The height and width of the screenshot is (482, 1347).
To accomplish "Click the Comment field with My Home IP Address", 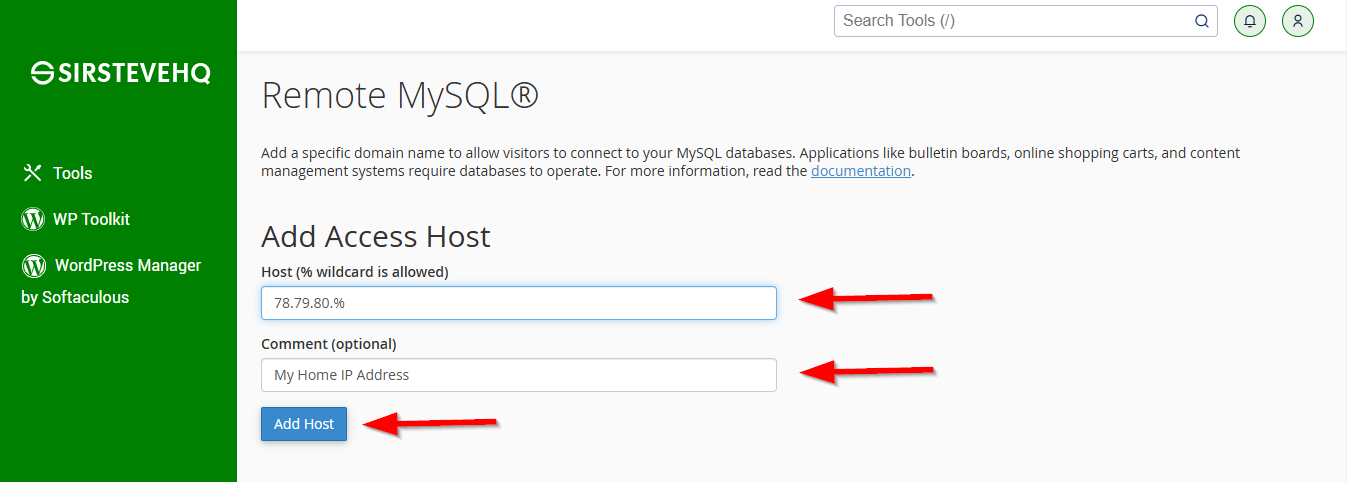I will pyautogui.click(x=519, y=375).
